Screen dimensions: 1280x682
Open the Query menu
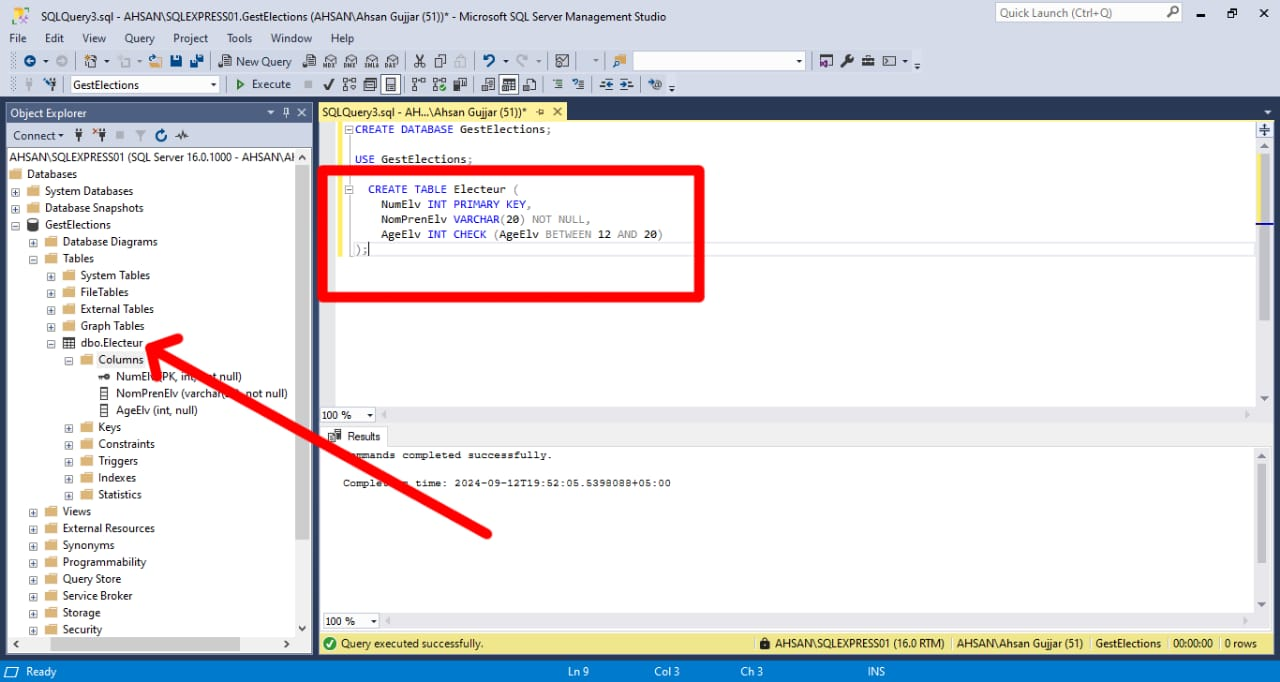coord(139,38)
